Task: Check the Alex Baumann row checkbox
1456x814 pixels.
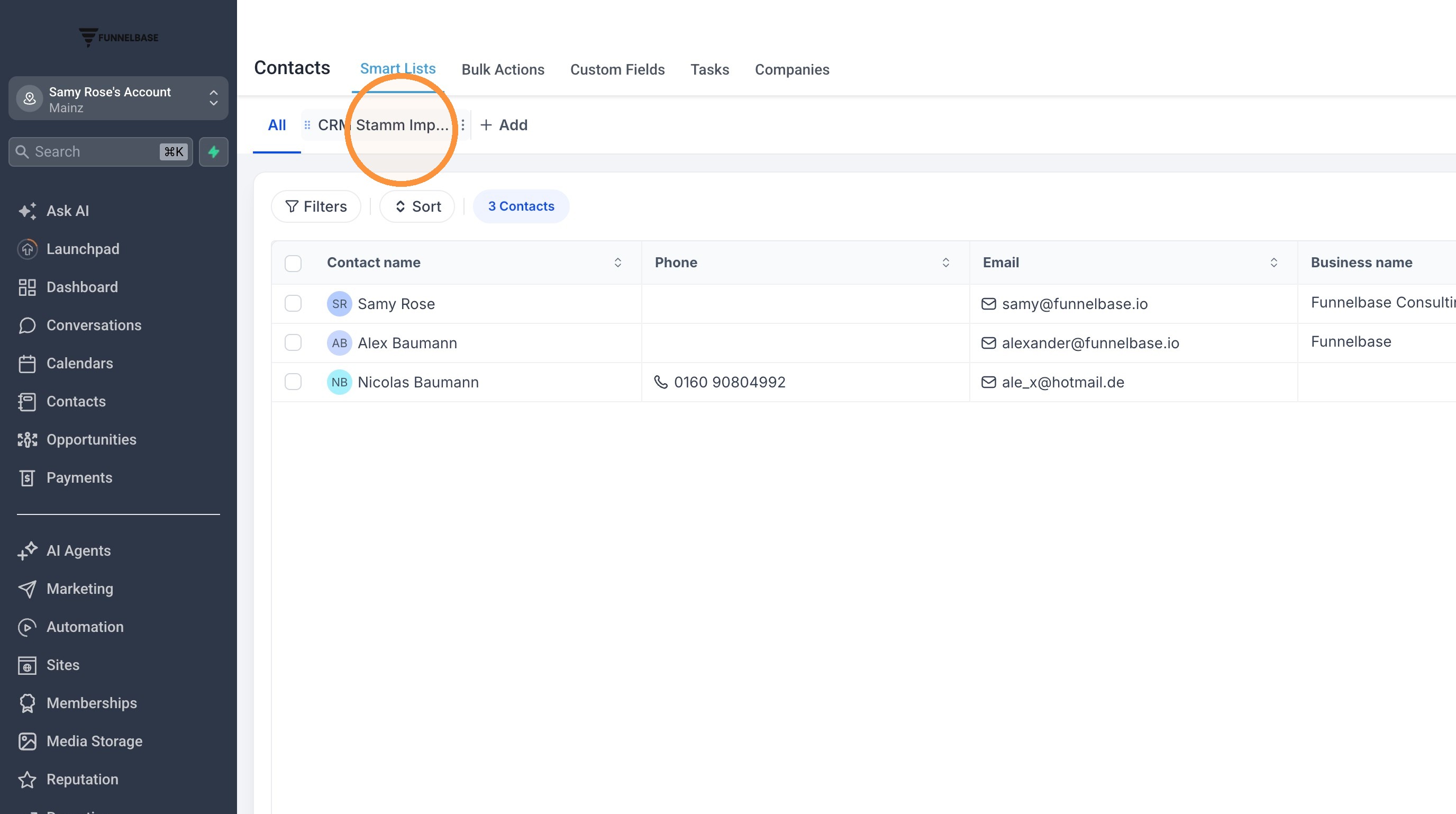Action: (x=293, y=342)
